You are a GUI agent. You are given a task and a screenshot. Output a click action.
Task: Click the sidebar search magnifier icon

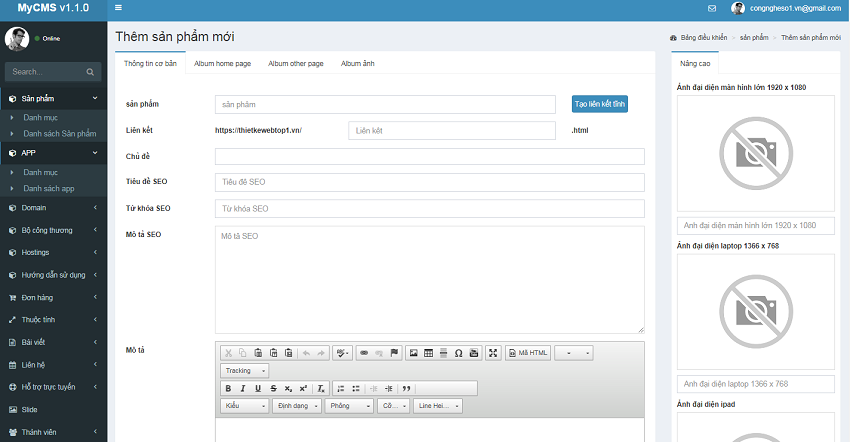[x=91, y=72]
